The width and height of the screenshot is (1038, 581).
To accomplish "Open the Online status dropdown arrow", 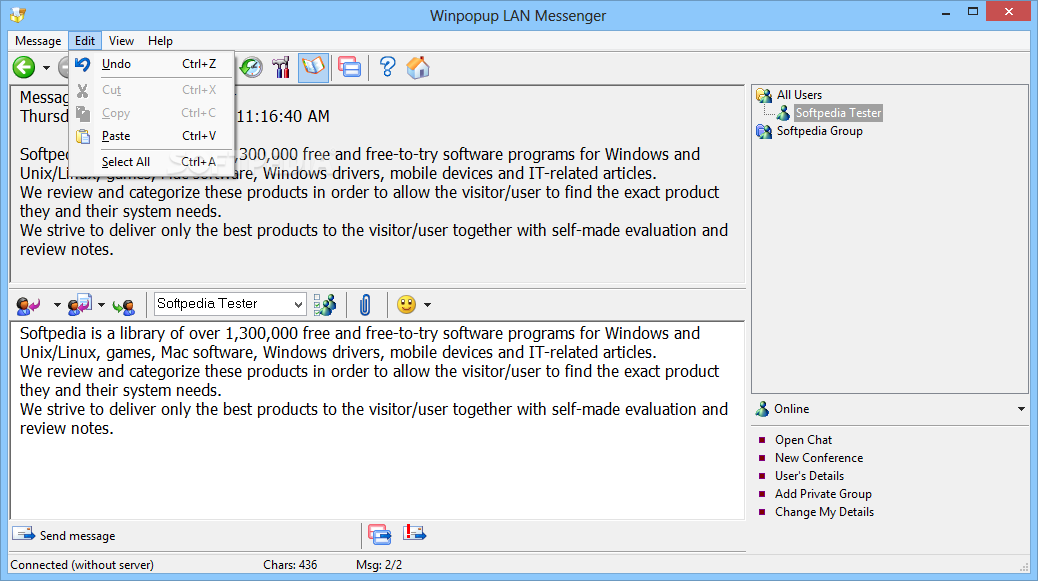I will tap(1021, 409).
